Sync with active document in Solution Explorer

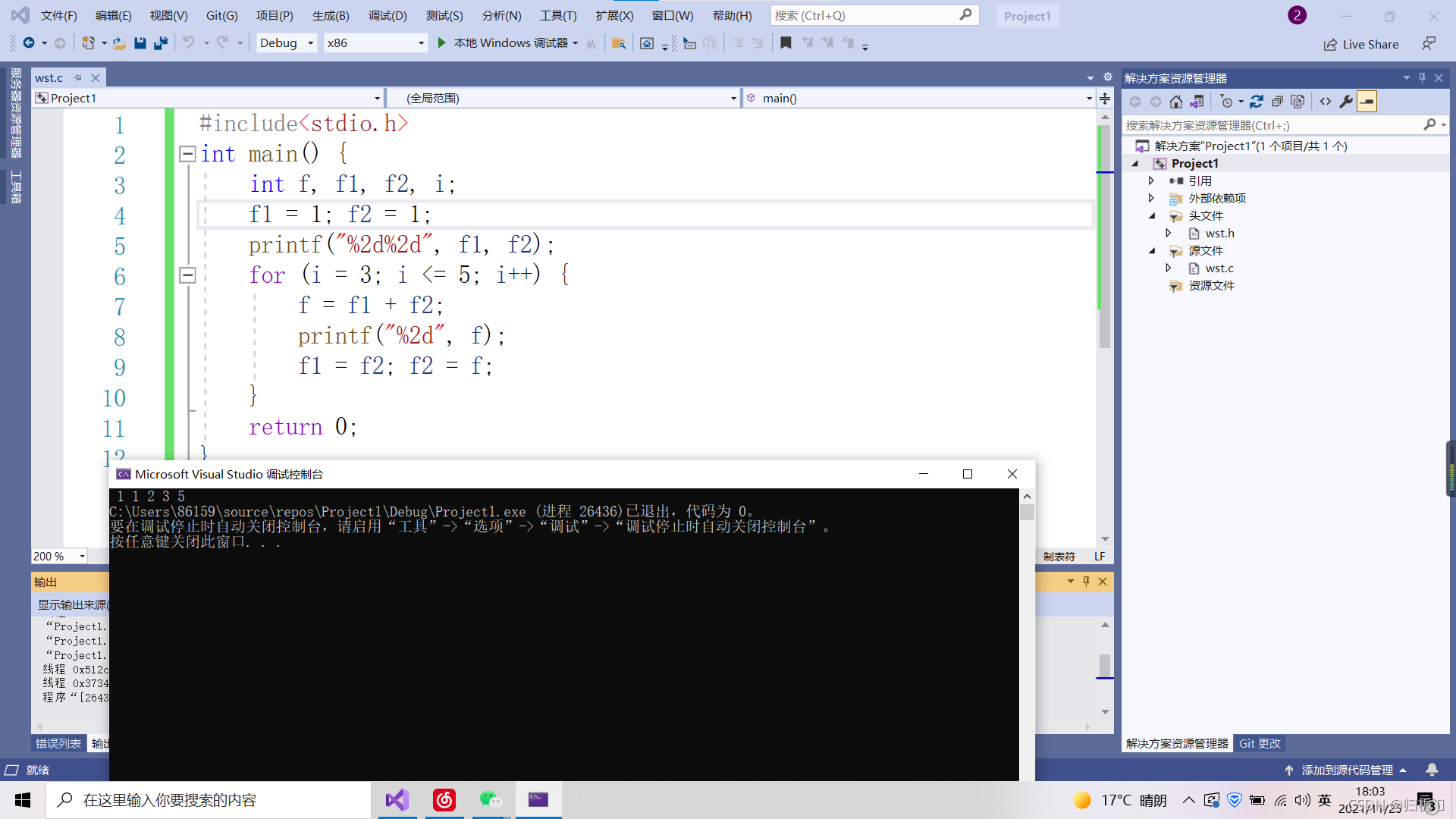click(1257, 102)
